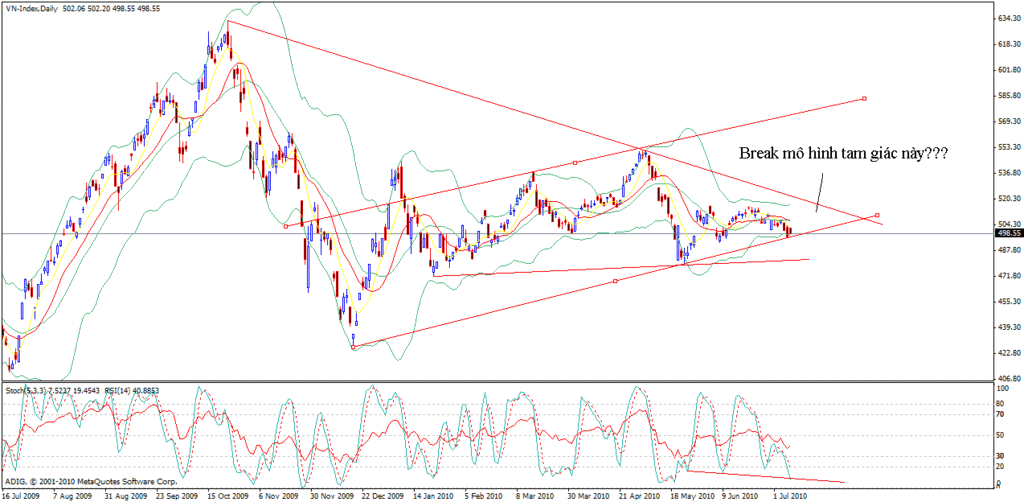Screen dimensions: 1024x502
Task: Click the lower trendline's start handle at the low
Action: click(x=354, y=347)
